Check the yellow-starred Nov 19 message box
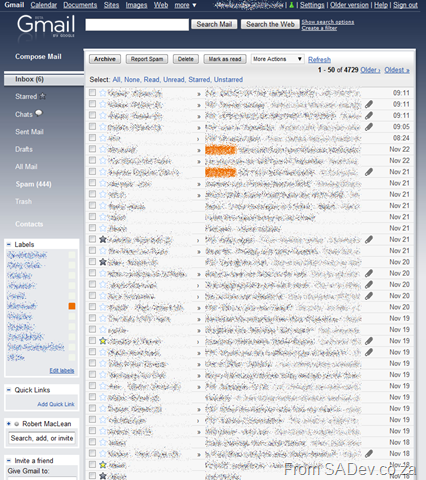Viewport: 426px width, 480px height. (92, 340)
